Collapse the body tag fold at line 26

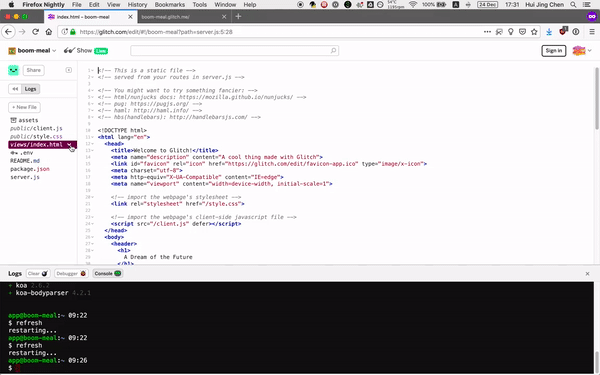(93, 237)
